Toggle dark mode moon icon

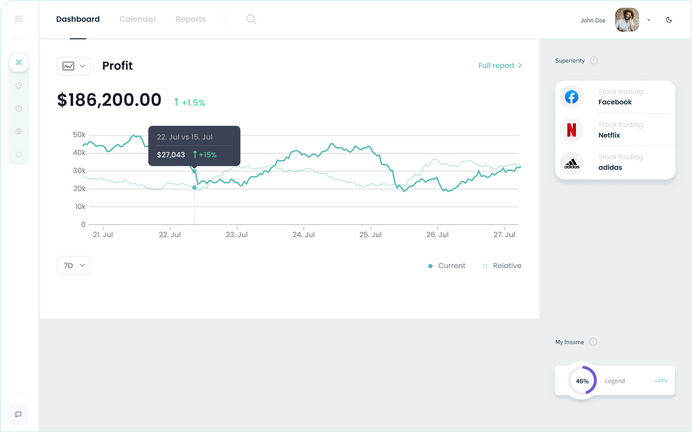click(x=669, y=20)
